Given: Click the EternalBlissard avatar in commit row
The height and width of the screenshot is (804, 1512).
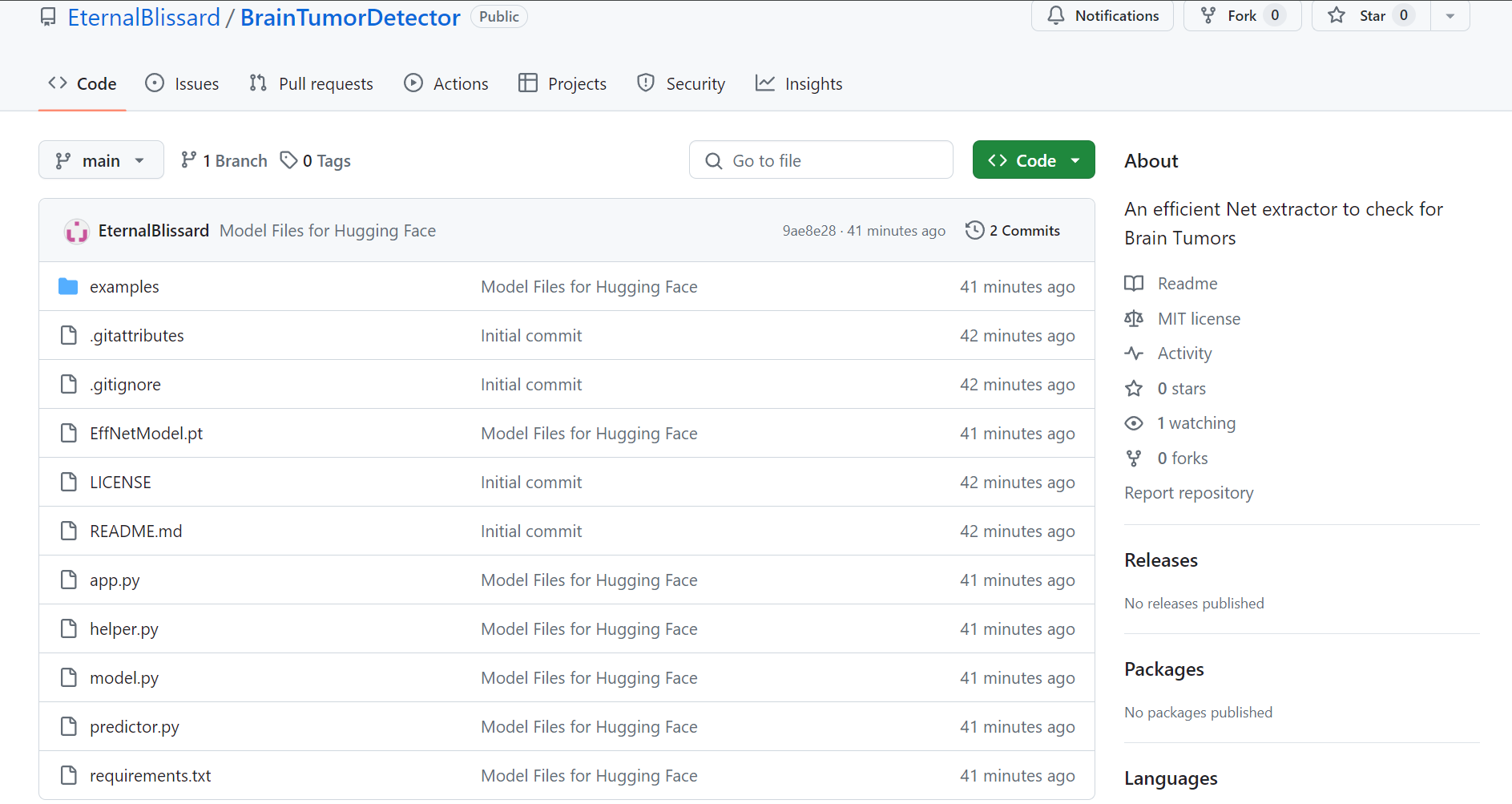Looking at the screenshot, I should (x=77, y=231).
